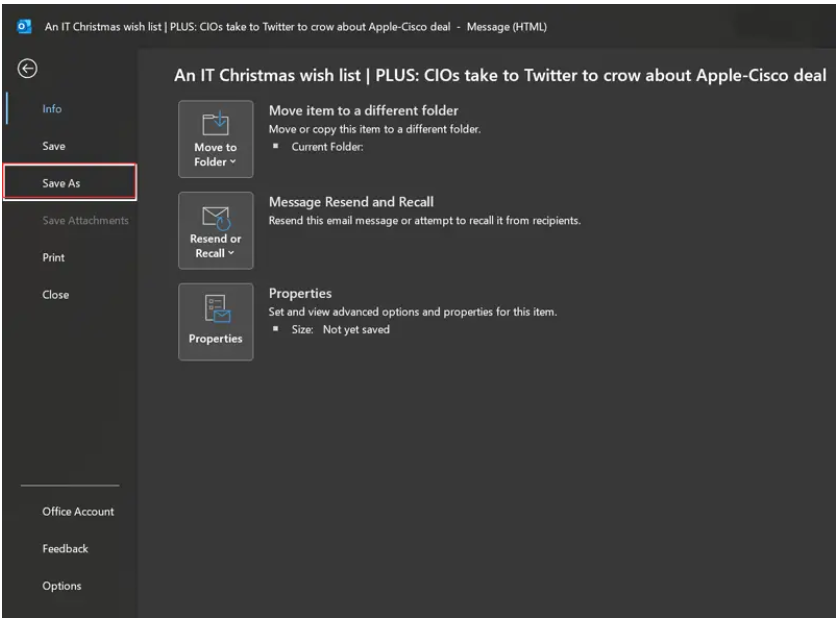Viewport: 838px width, 622px height.
Task: Select Save Attachments in the sidebar
Action: pyautogui.click(x=86, y=220)
